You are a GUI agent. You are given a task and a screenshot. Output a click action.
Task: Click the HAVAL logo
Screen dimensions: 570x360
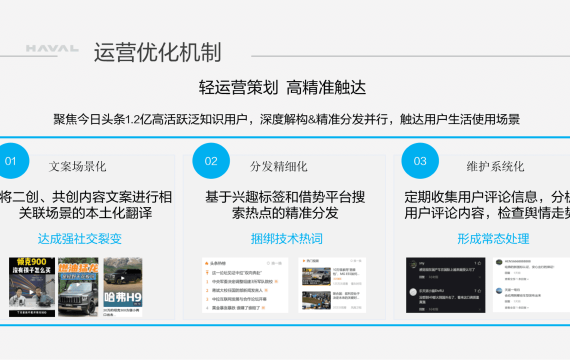click(x=52, y=48)
